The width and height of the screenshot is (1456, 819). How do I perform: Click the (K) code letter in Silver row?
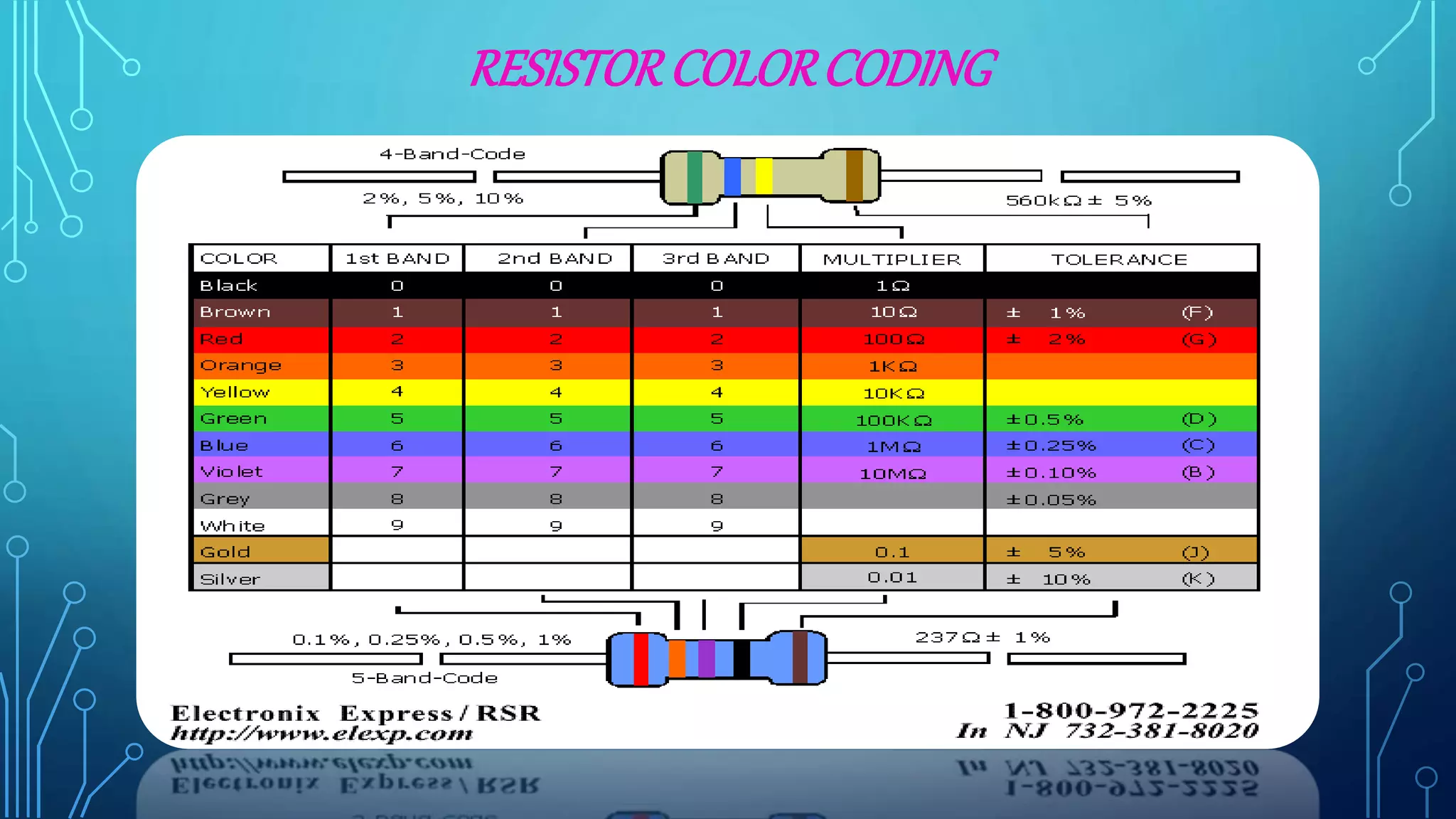(x=1199, y=579)
